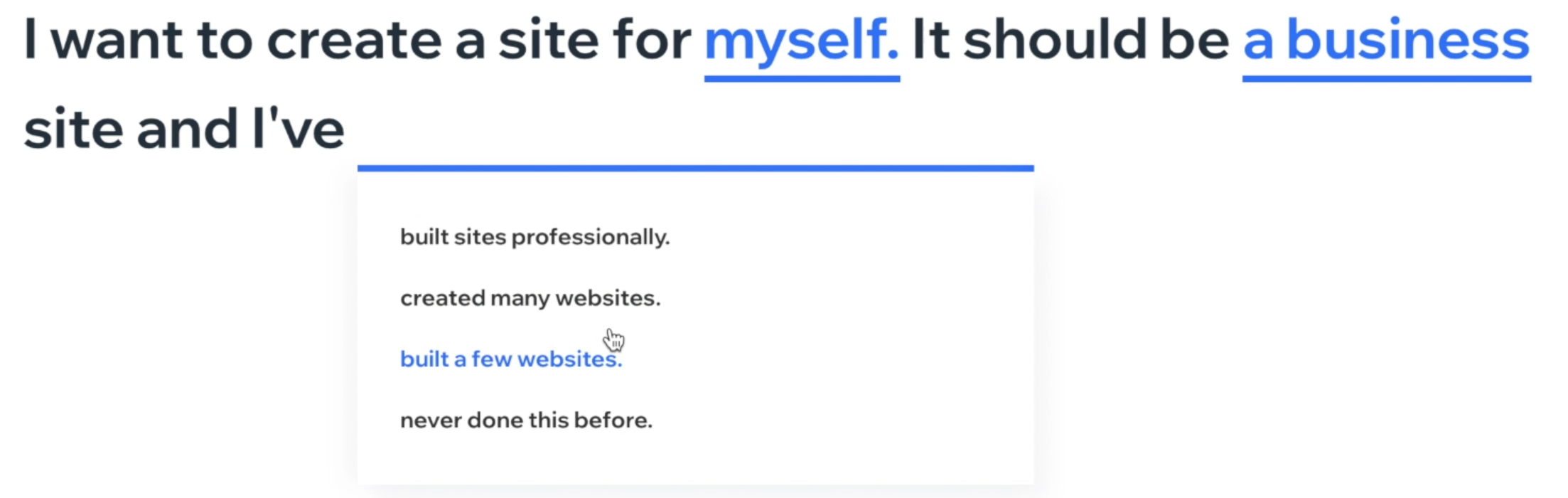The height and width of the screenshot is (498, 1568).
Task: Click the blue underline under 'a business'
Action: coord(1386,79)
